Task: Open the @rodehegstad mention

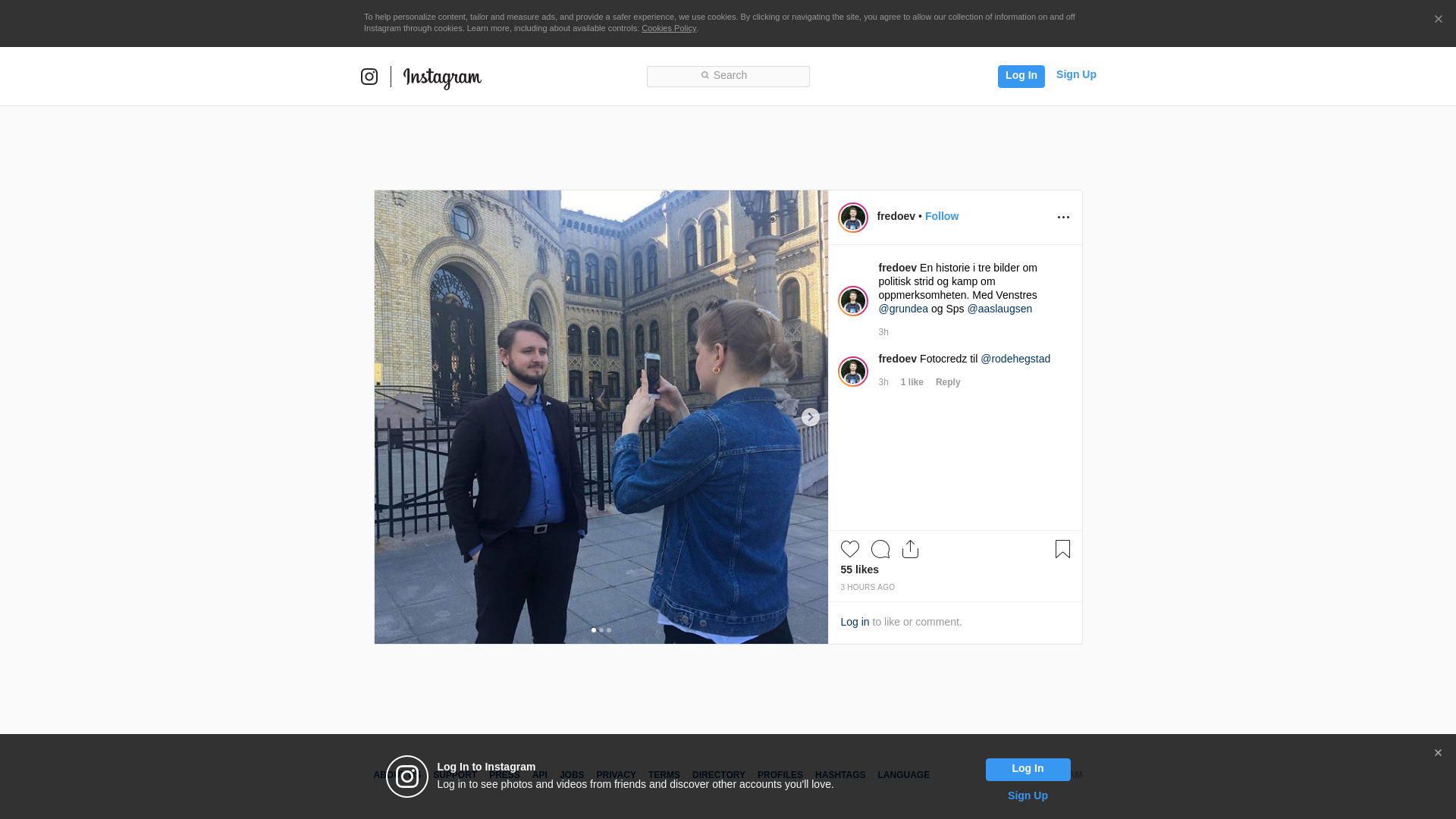Action: 1015,359
